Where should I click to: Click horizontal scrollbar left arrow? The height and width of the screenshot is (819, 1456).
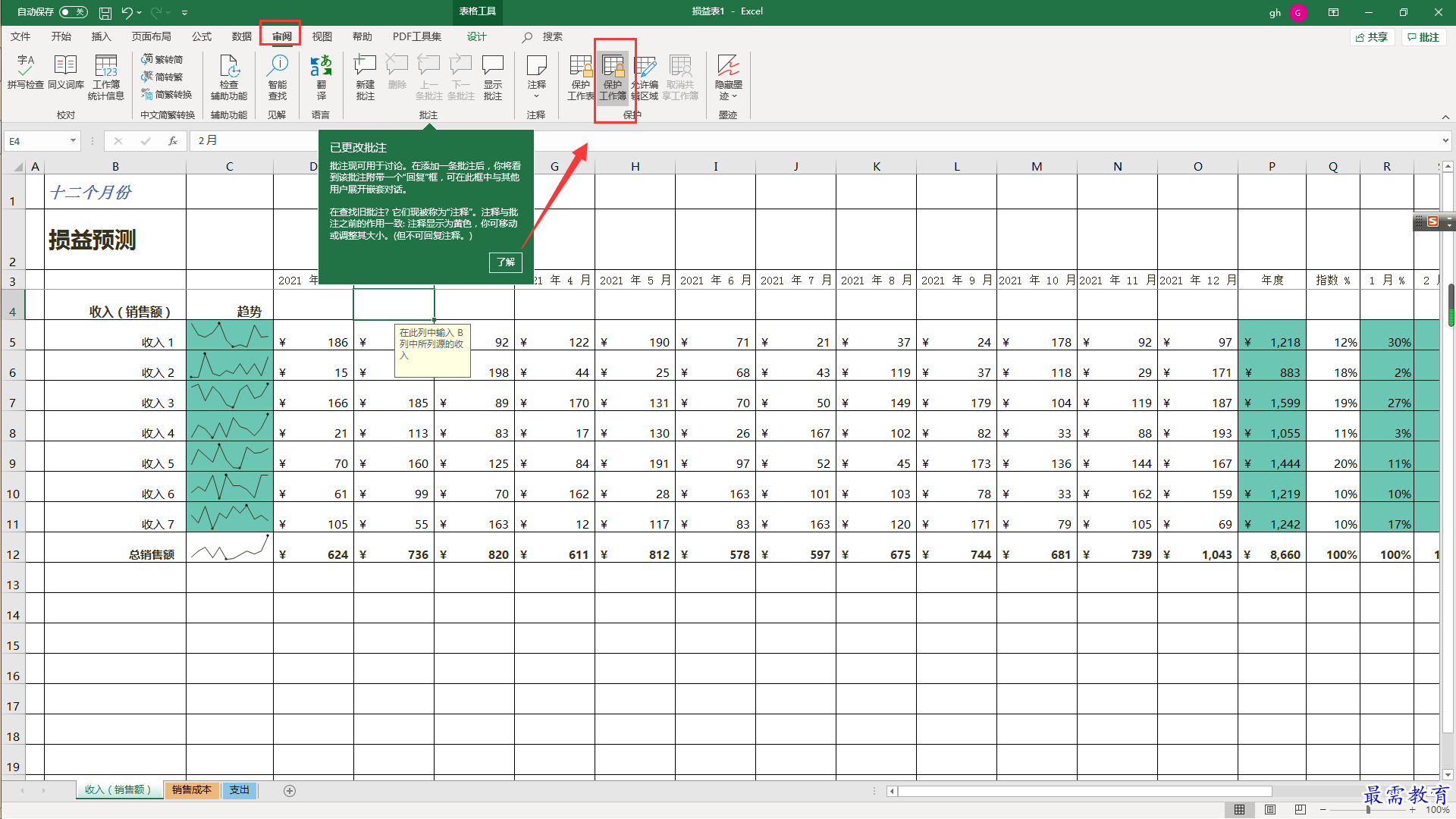coord(893,791)
